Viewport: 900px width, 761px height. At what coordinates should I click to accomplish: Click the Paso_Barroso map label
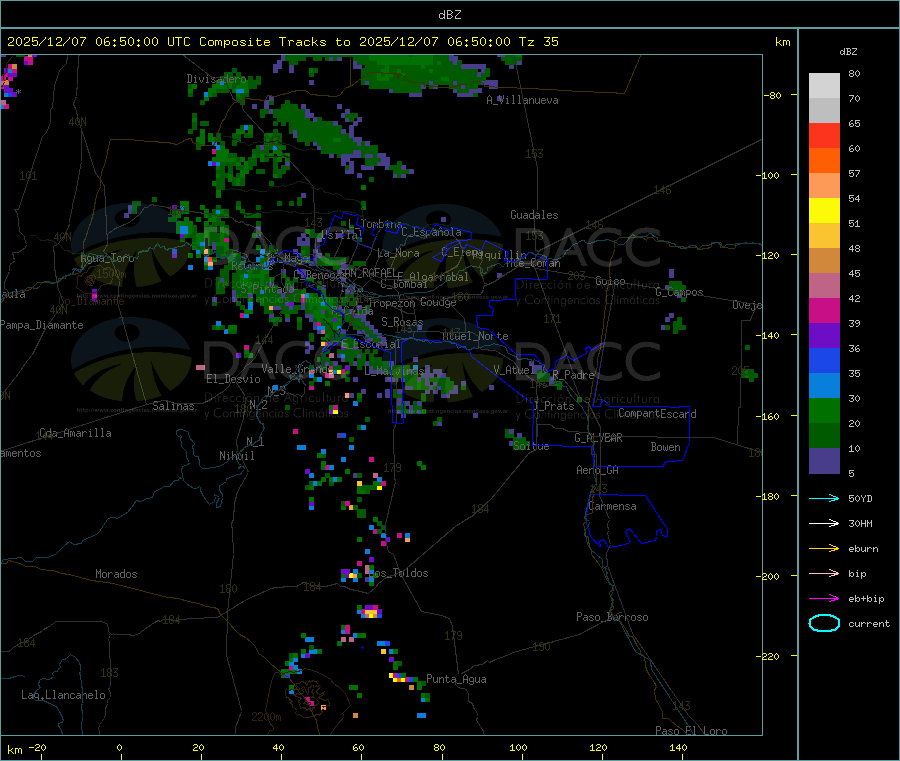tap(612, 617)
